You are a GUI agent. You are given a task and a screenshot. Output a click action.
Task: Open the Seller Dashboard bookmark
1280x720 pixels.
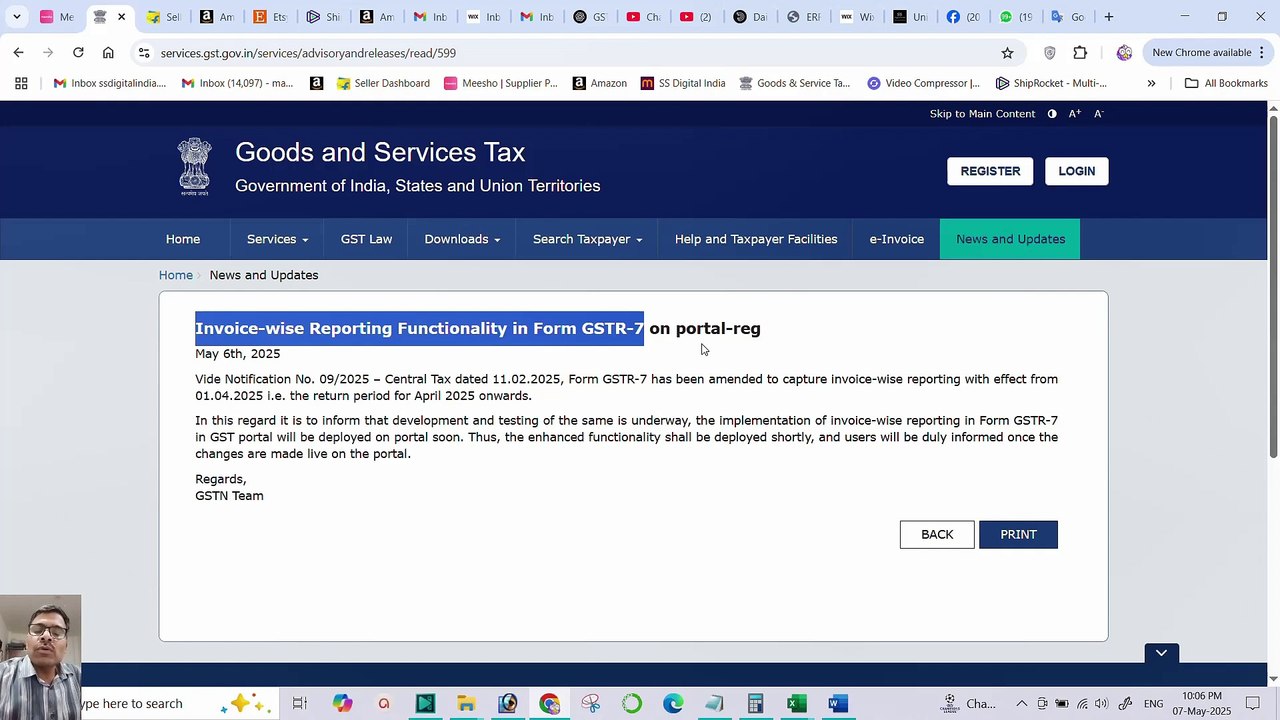[x=383, y=83]
